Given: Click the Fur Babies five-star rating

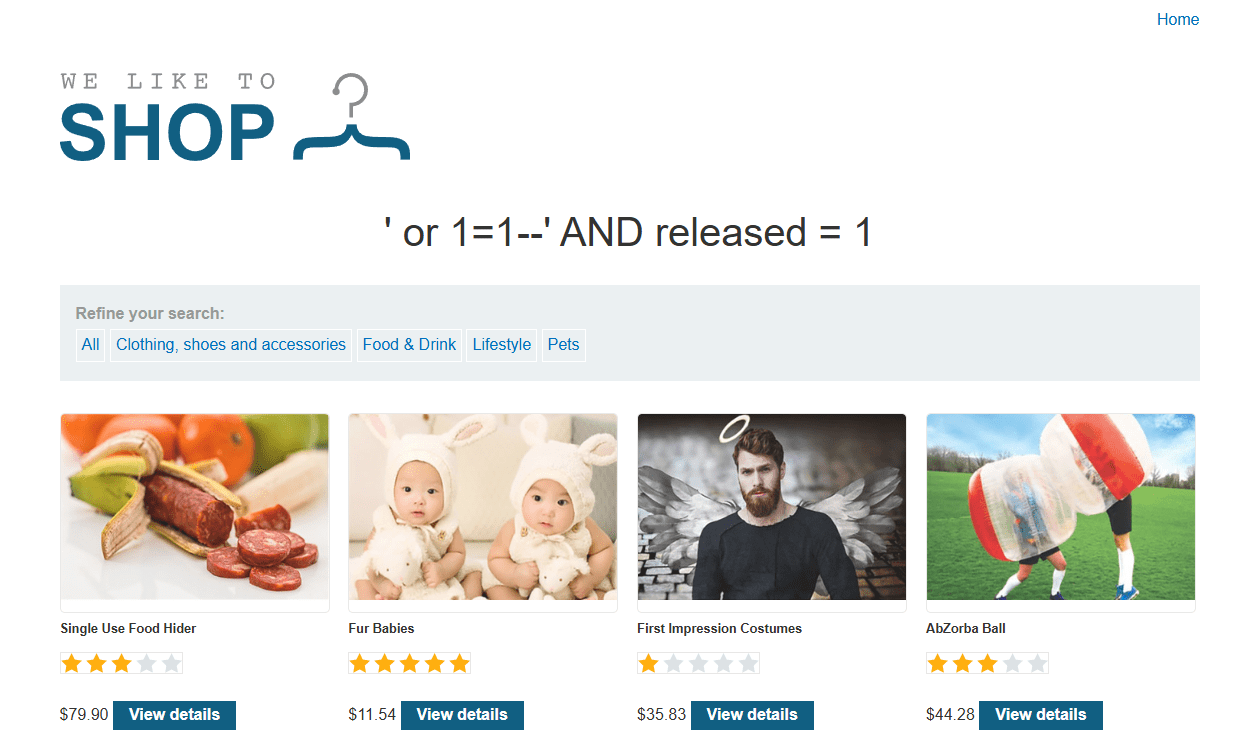Looking at the screenshot, I should click(410, 664).
